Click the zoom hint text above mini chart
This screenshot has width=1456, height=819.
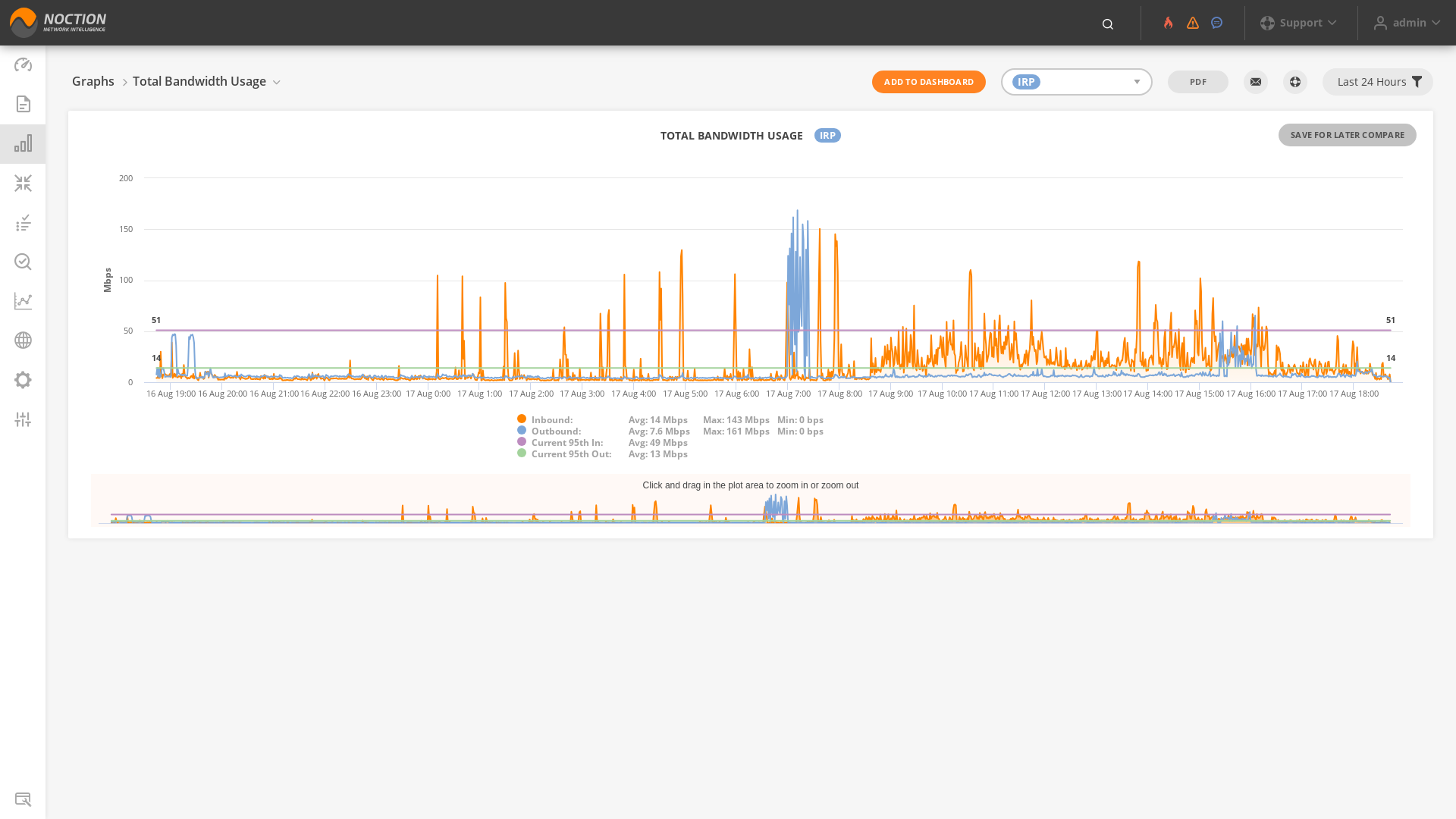coord(751,485)
